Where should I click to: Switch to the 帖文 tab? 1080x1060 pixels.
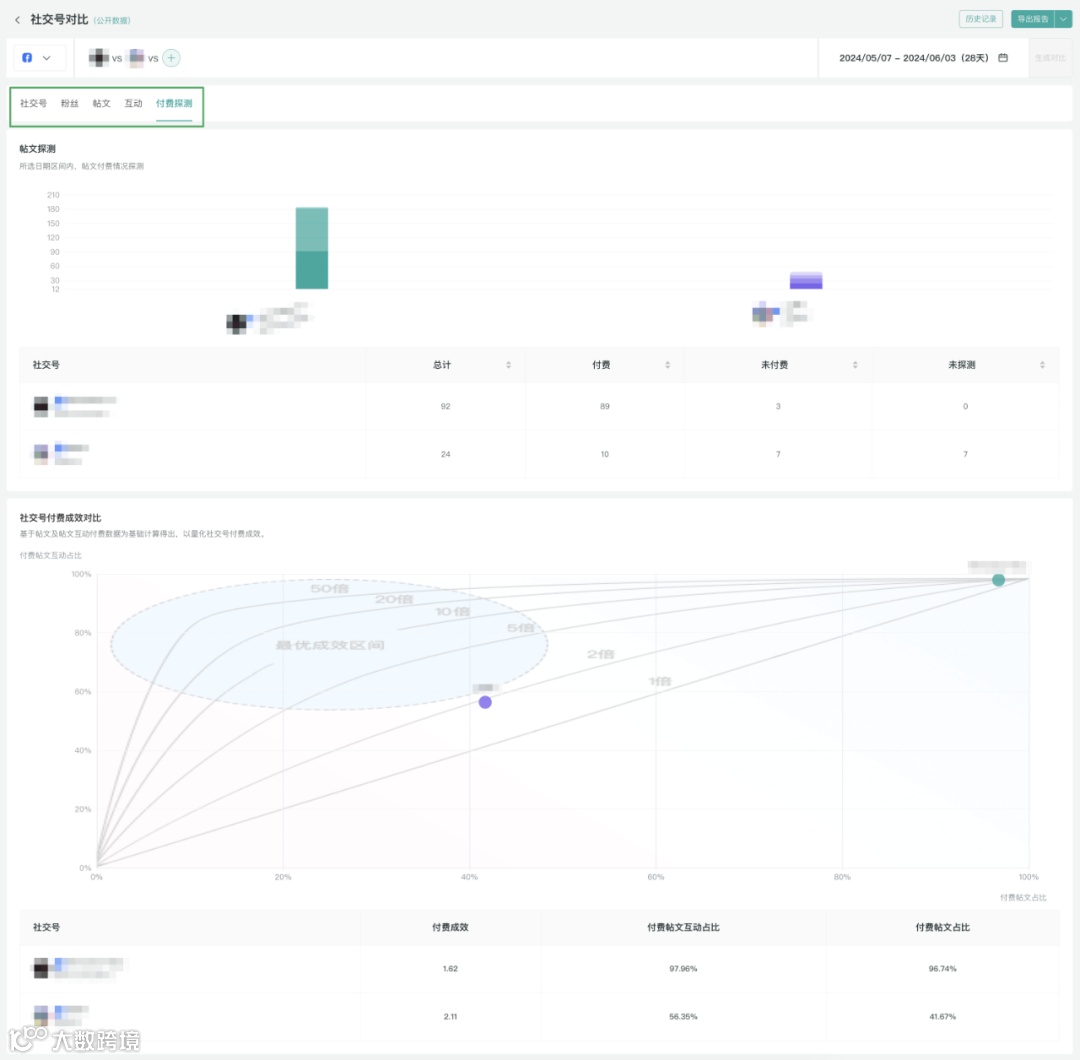pyautogui.click(x=101, y=103)
